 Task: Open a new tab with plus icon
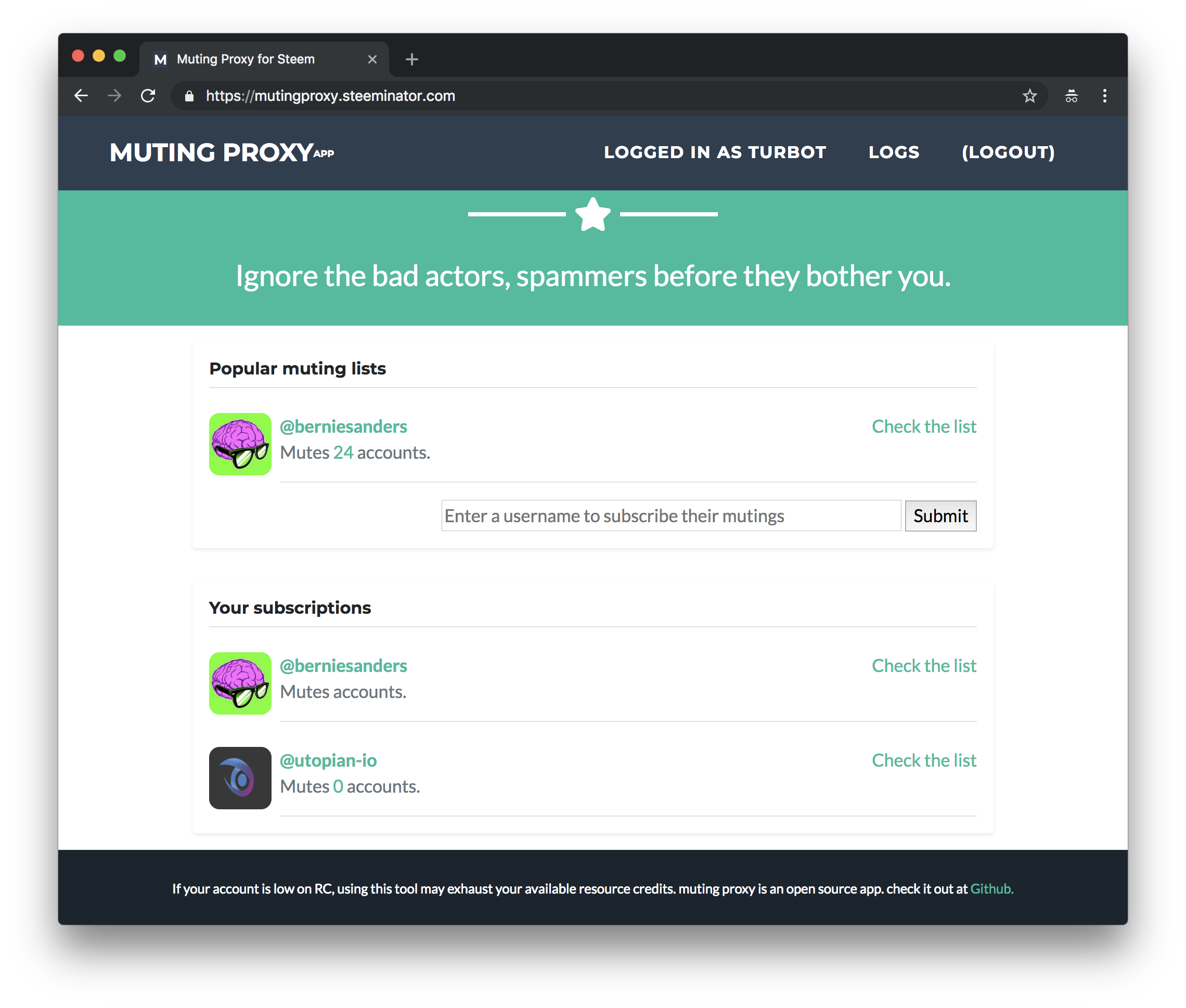pos(411,59)
